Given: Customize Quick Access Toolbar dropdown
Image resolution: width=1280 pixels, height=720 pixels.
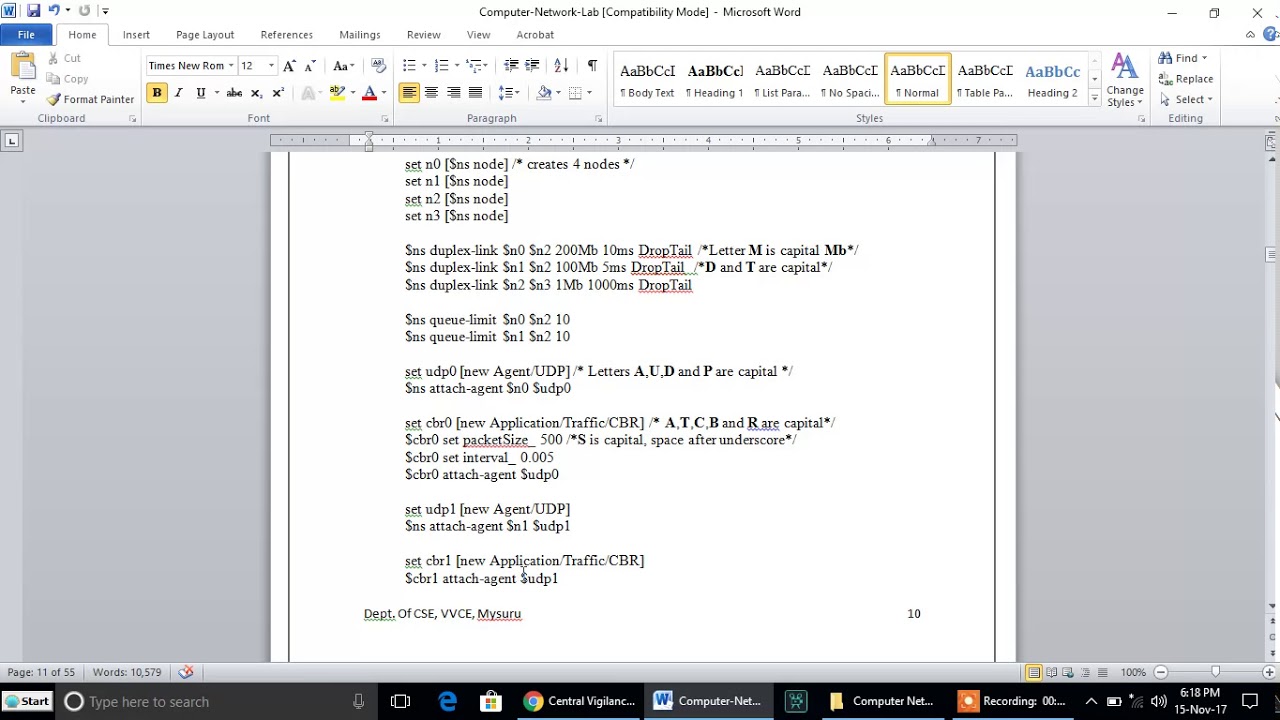Looking at the screenshot, I should pos(106,11).
